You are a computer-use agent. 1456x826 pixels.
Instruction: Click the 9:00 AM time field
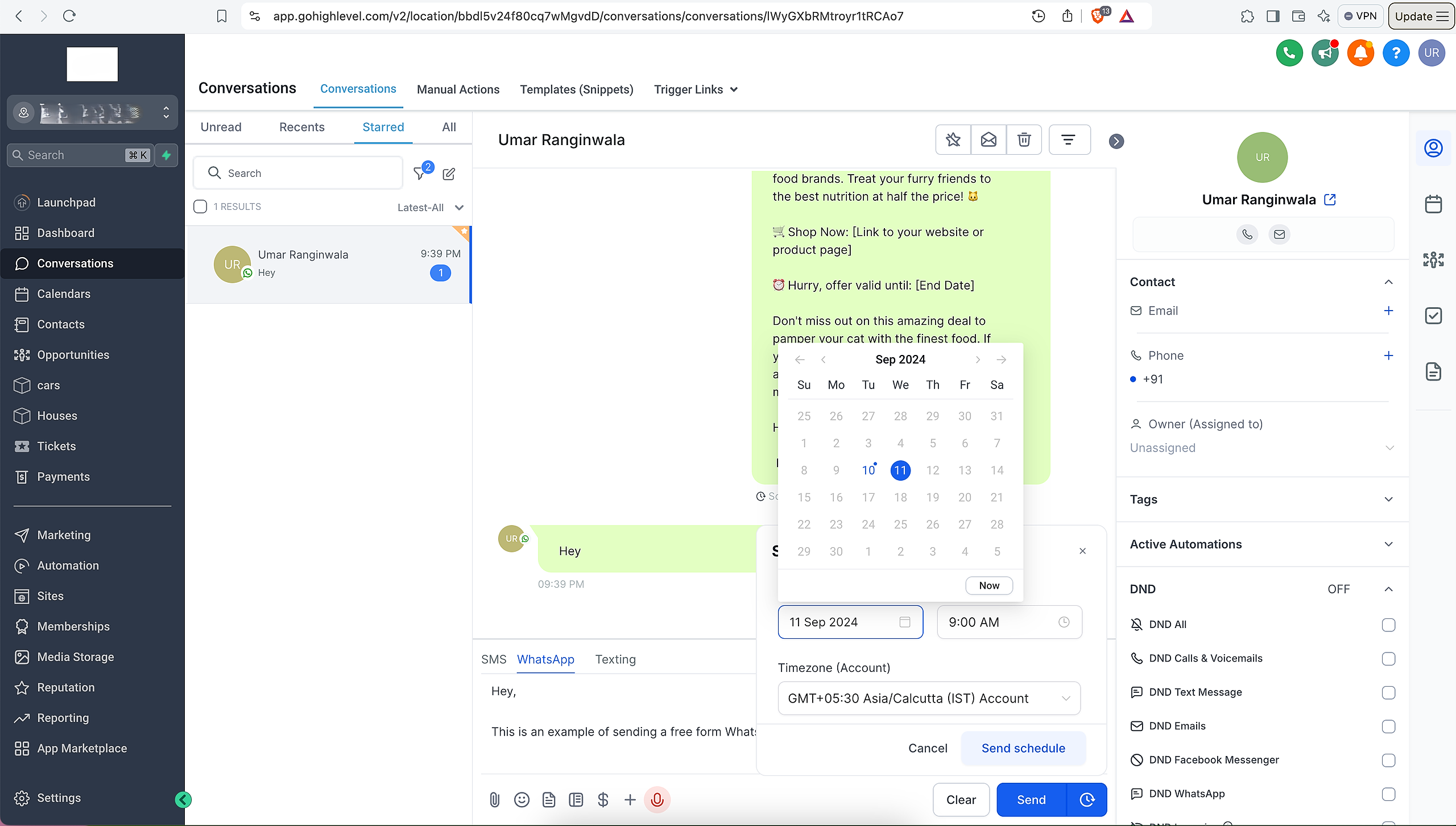1009,622
